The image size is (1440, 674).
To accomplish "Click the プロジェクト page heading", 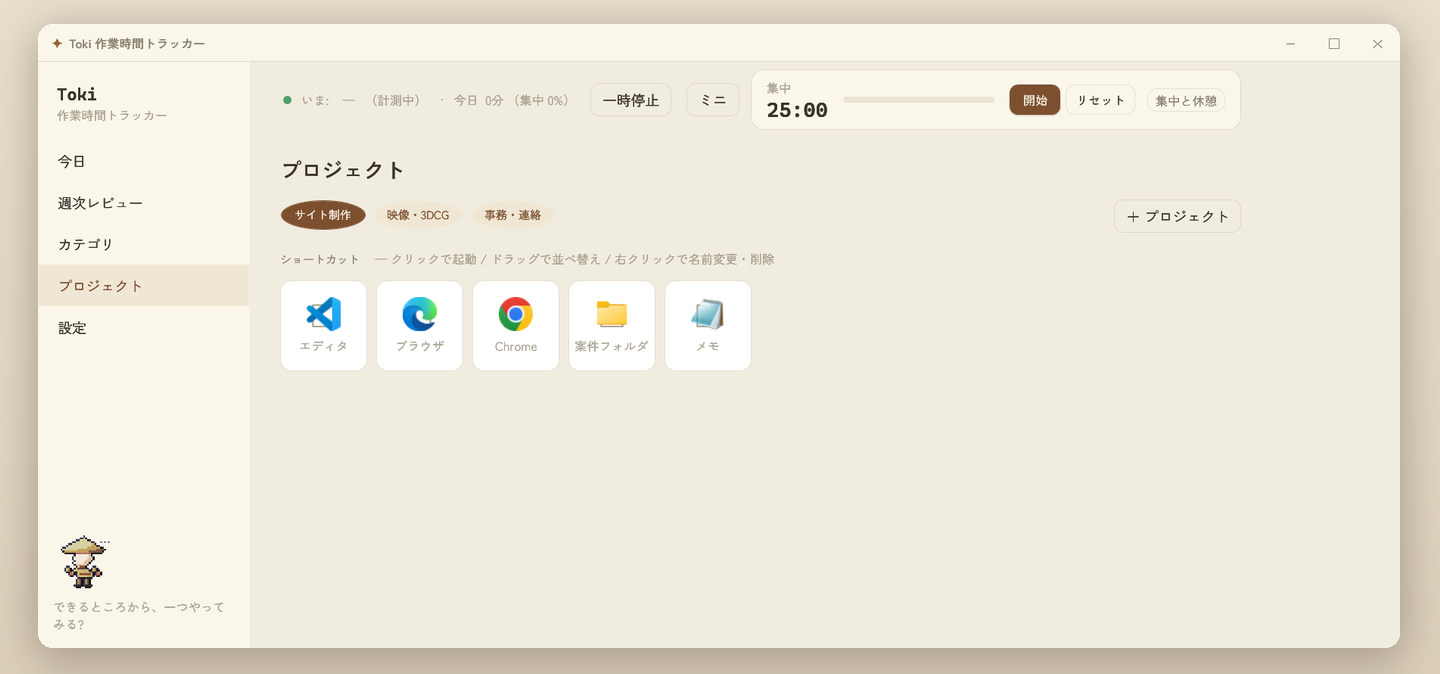I will point(343,170).
